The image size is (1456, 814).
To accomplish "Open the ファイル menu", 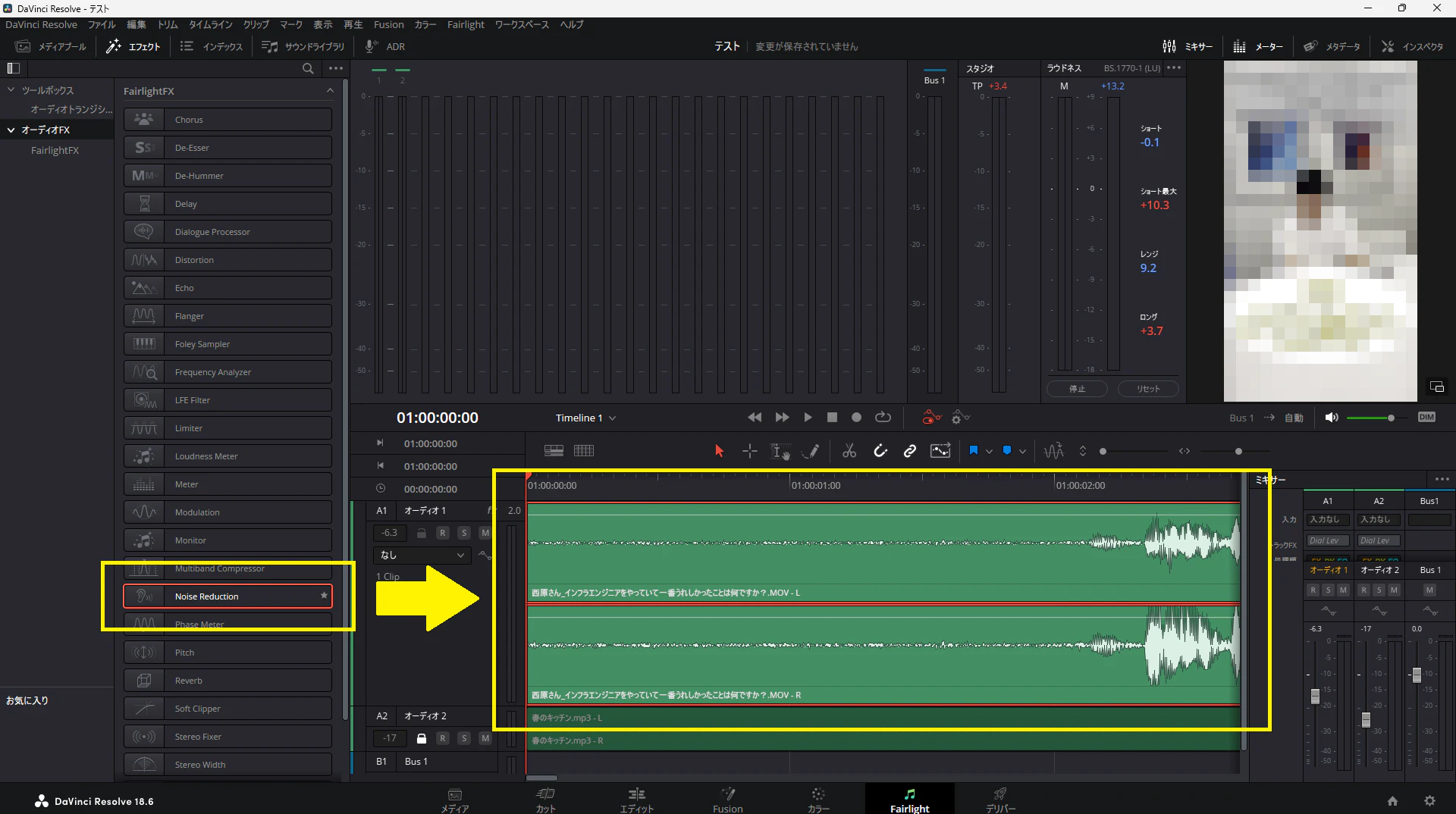I will (x=102, y=24).
